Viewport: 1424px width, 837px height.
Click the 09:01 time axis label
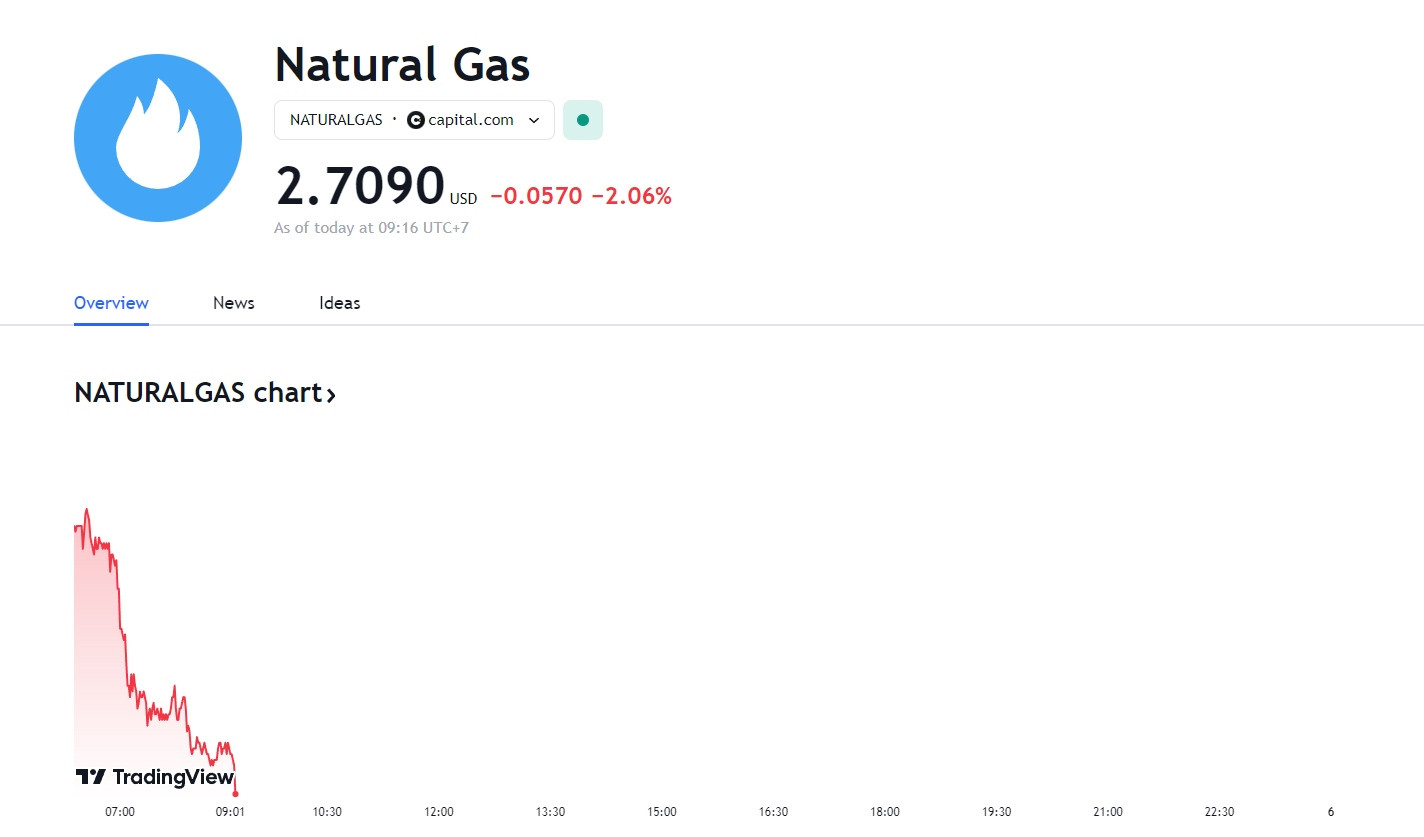point(231,812)
